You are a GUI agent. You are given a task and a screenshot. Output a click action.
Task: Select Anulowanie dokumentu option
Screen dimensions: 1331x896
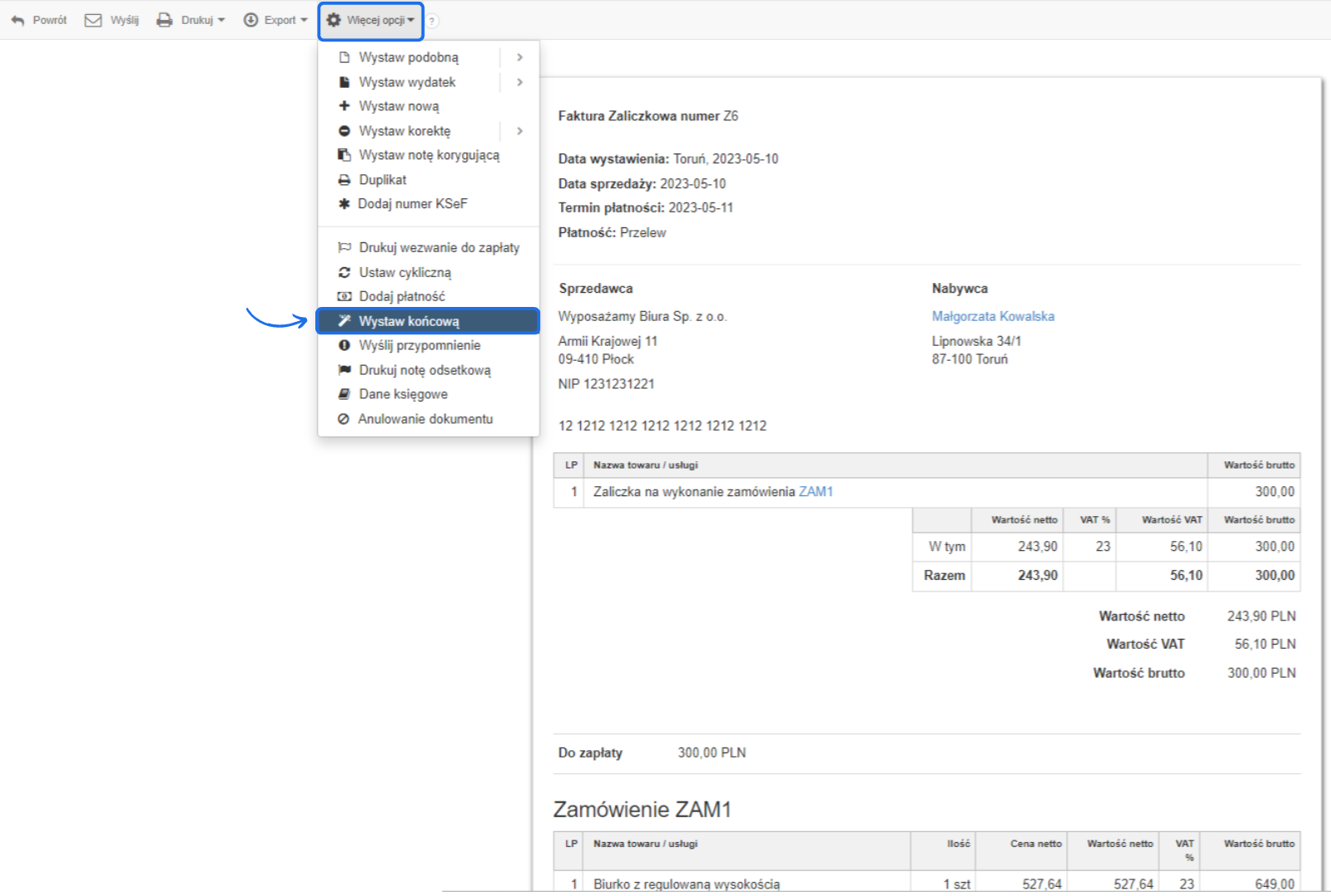(x=425, y=419)
